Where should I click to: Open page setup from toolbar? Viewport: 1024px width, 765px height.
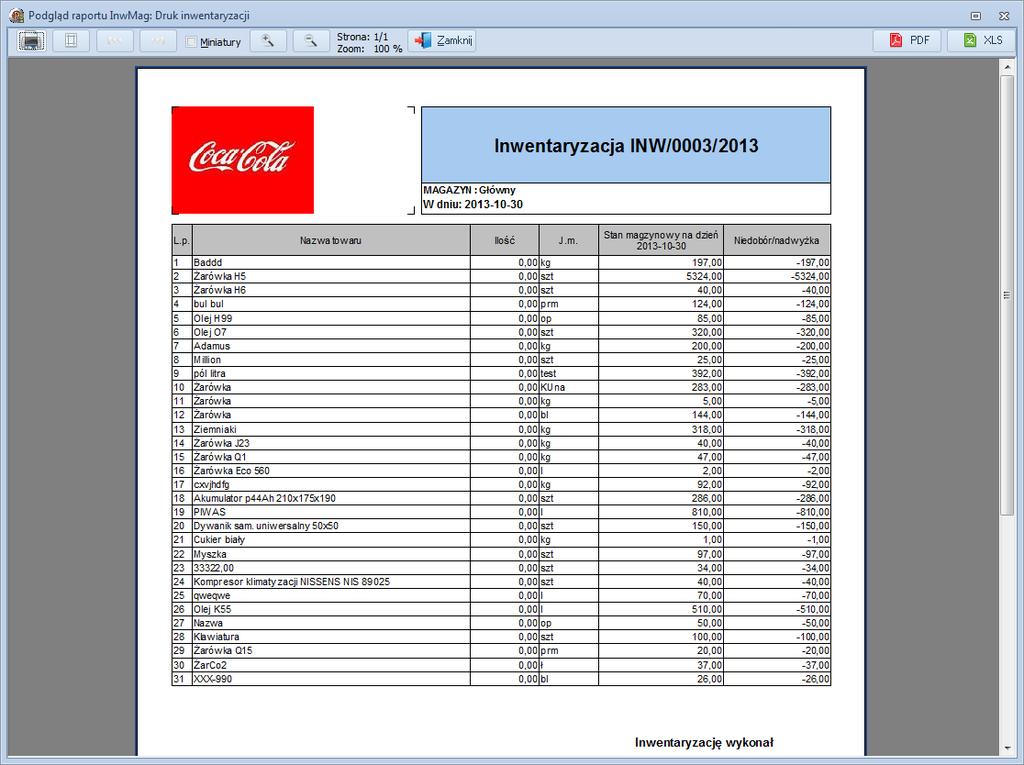coord(71,41)
